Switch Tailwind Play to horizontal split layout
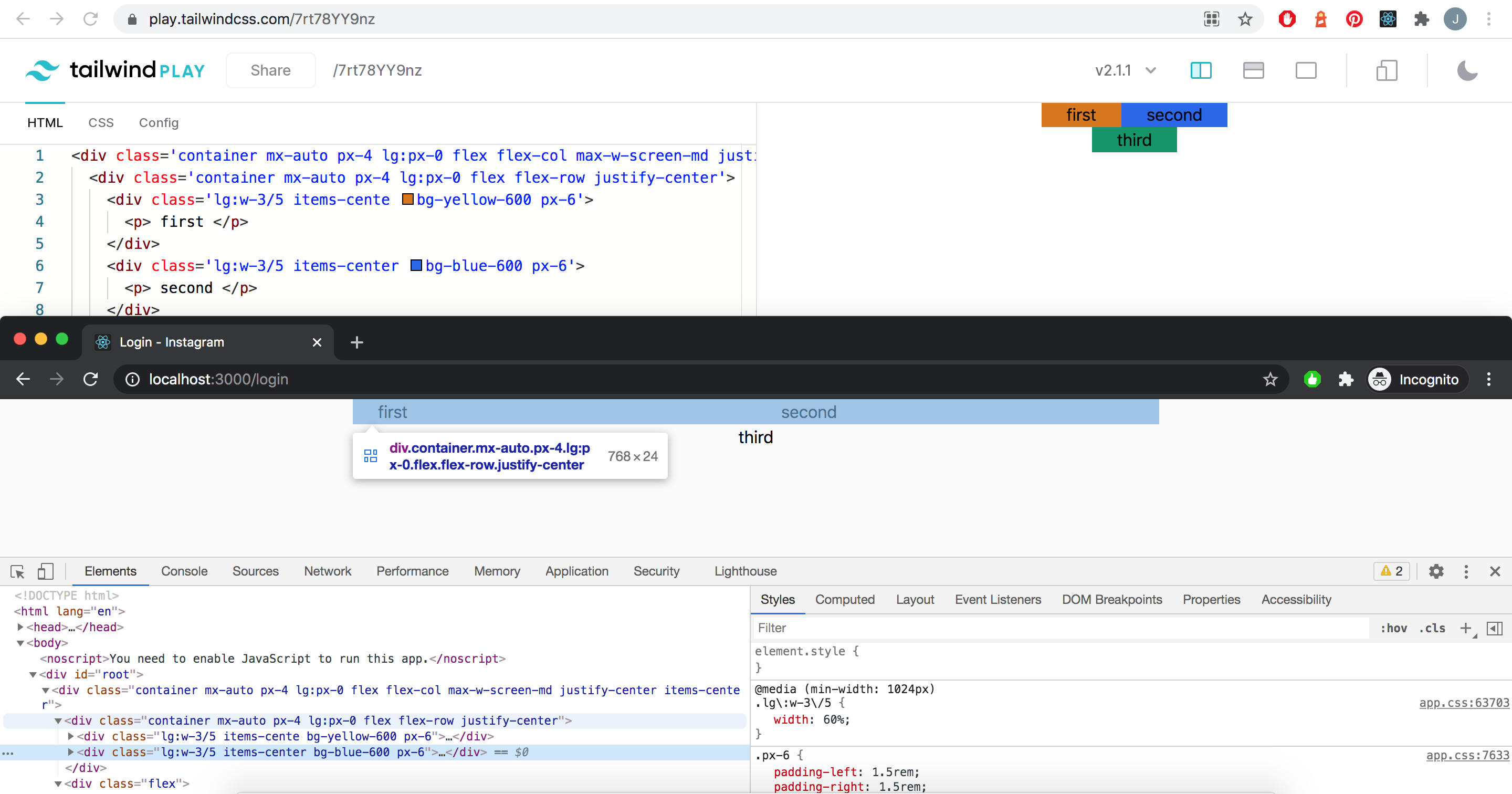 pyautogui.click(x=1253, y=70)
